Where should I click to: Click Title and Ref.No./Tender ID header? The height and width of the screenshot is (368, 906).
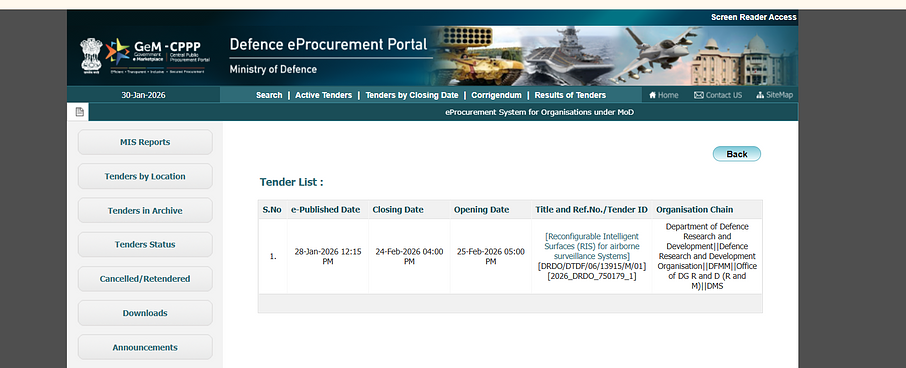pos(591,210)
